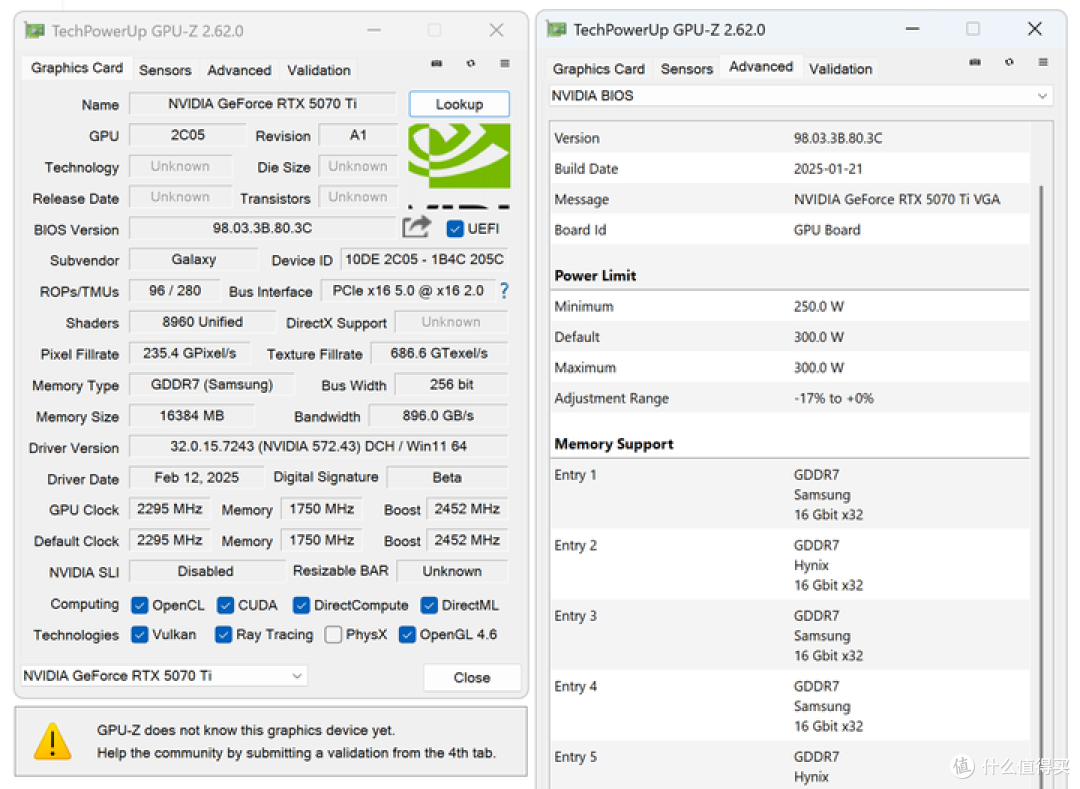Click the Default power limit row

[790, 337]
